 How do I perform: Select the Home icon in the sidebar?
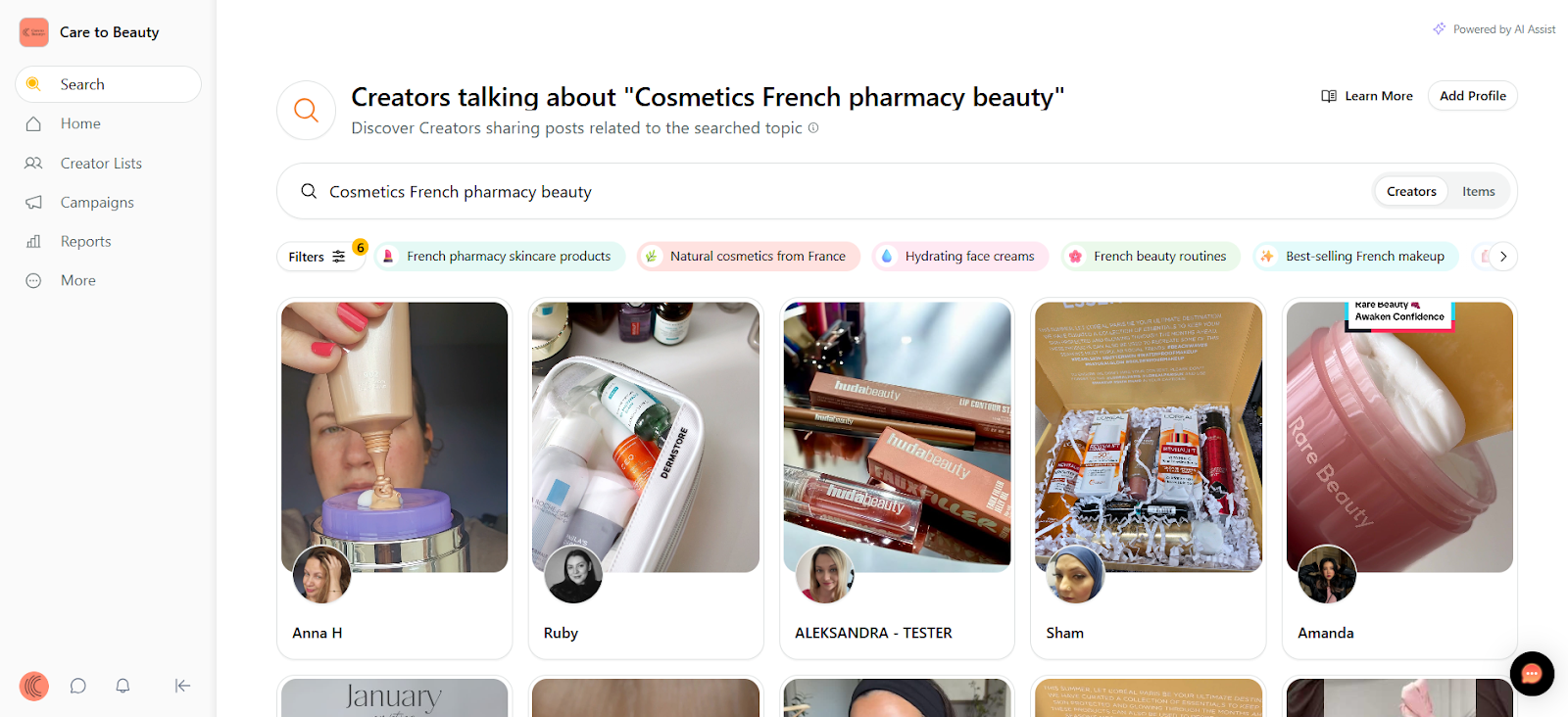[x=80, y=122]
